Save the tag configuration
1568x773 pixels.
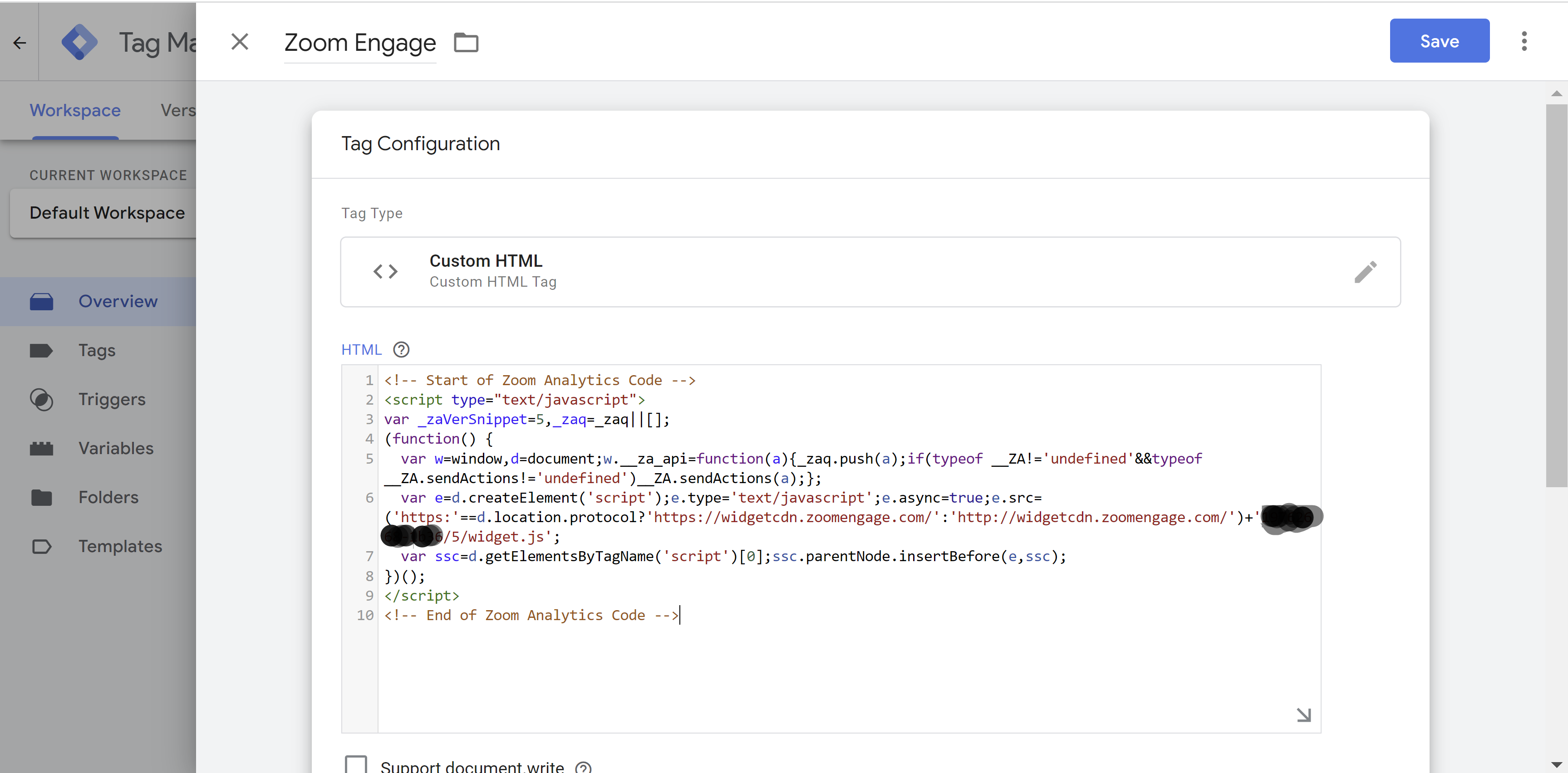[1439, 41]
